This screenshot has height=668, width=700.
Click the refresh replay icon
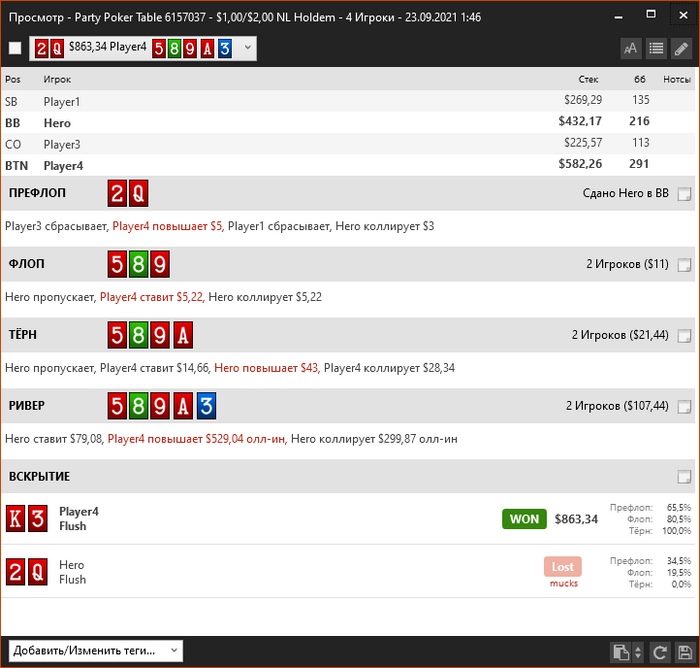[659, 652]
